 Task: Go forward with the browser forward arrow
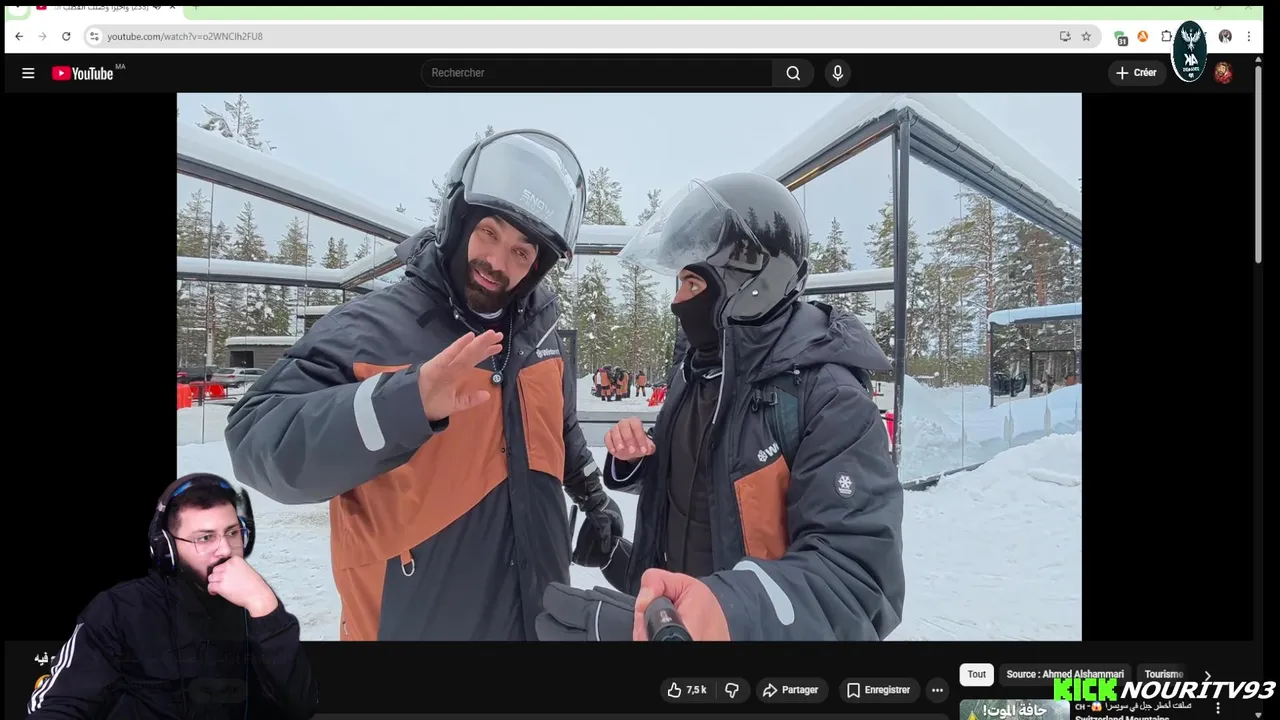42,36
